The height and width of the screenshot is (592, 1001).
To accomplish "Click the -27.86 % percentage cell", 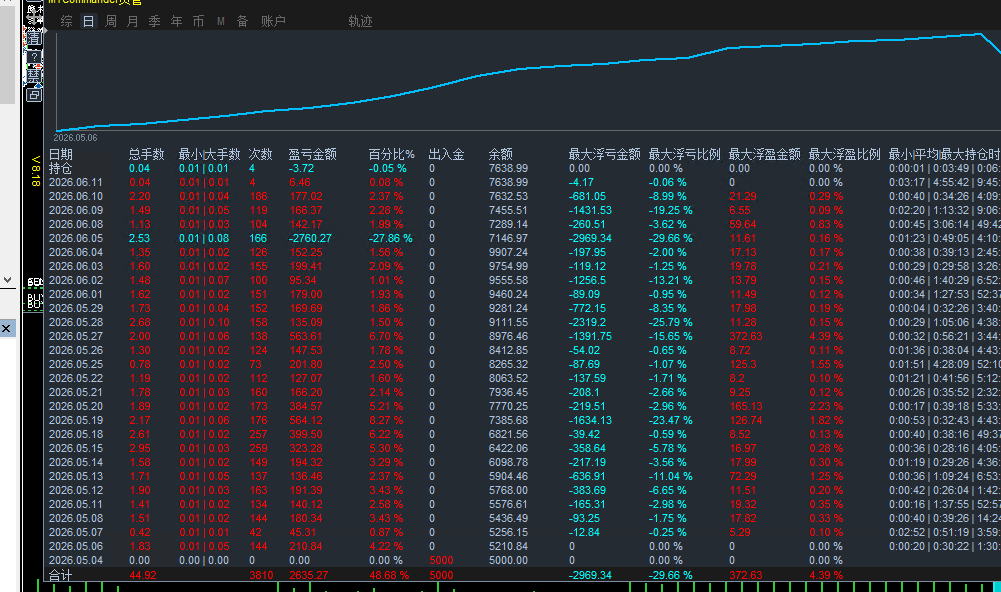I will 391,238.
